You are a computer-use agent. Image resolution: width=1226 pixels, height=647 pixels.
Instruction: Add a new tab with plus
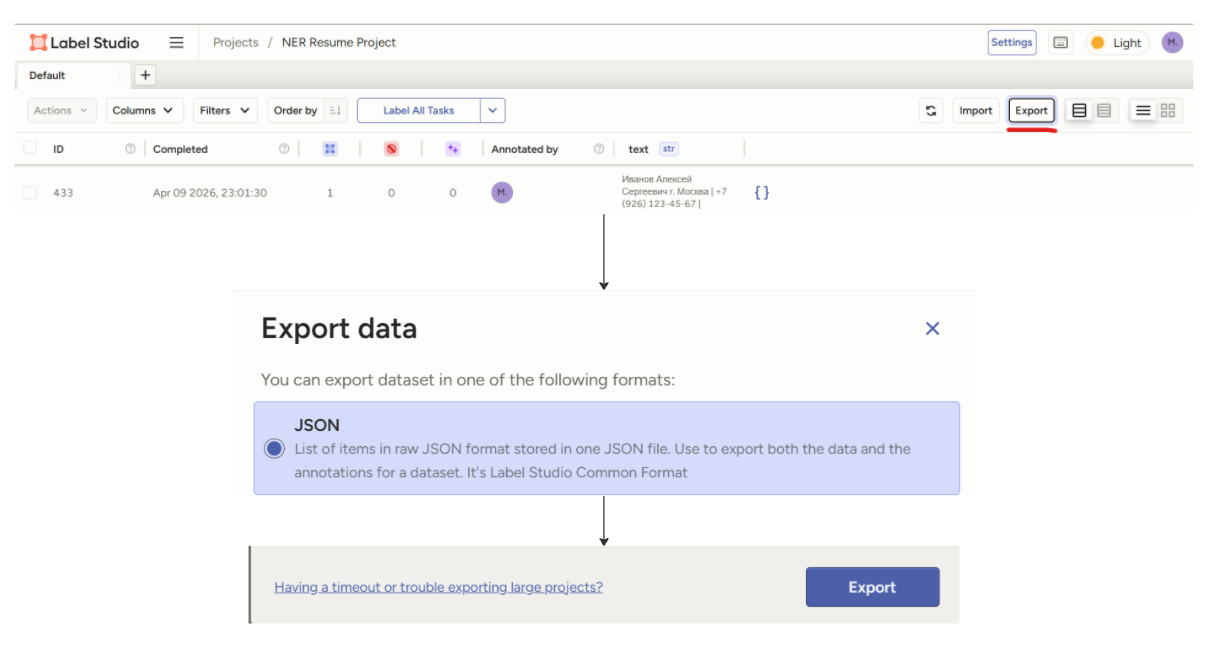pos(144,75)
